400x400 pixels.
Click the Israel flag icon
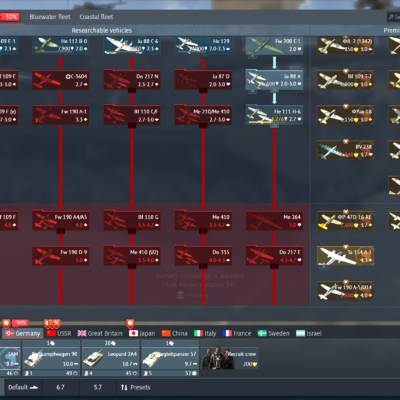[300, 333]
